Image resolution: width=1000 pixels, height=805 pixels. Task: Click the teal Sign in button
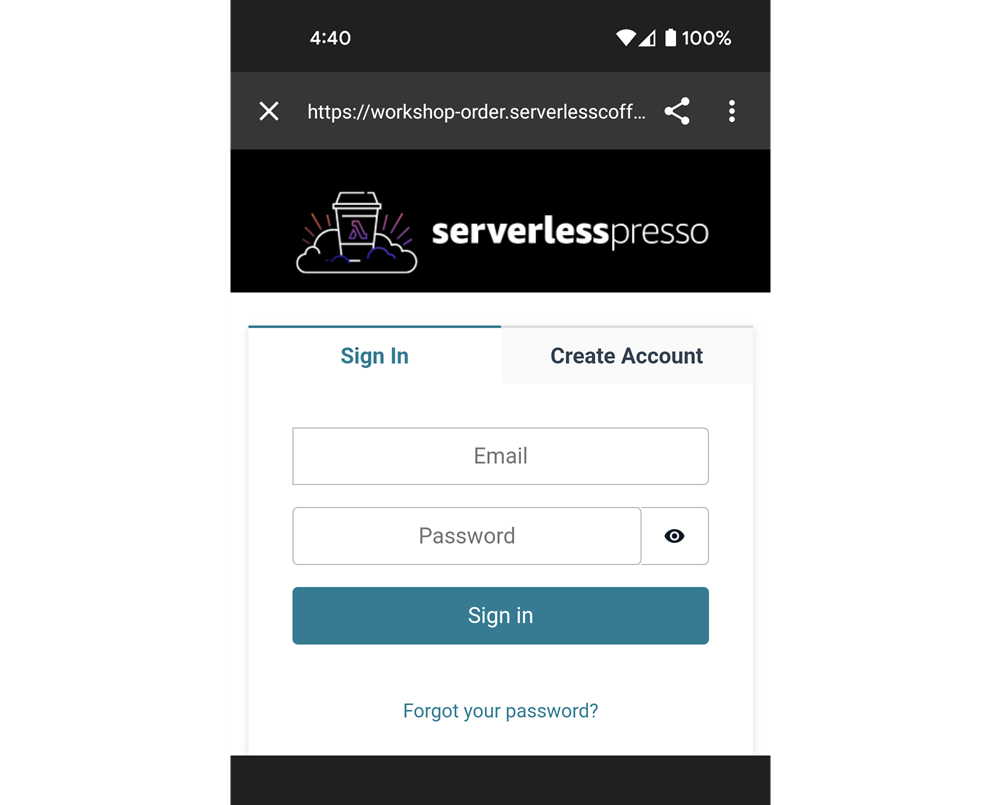[x=501, y=616]
